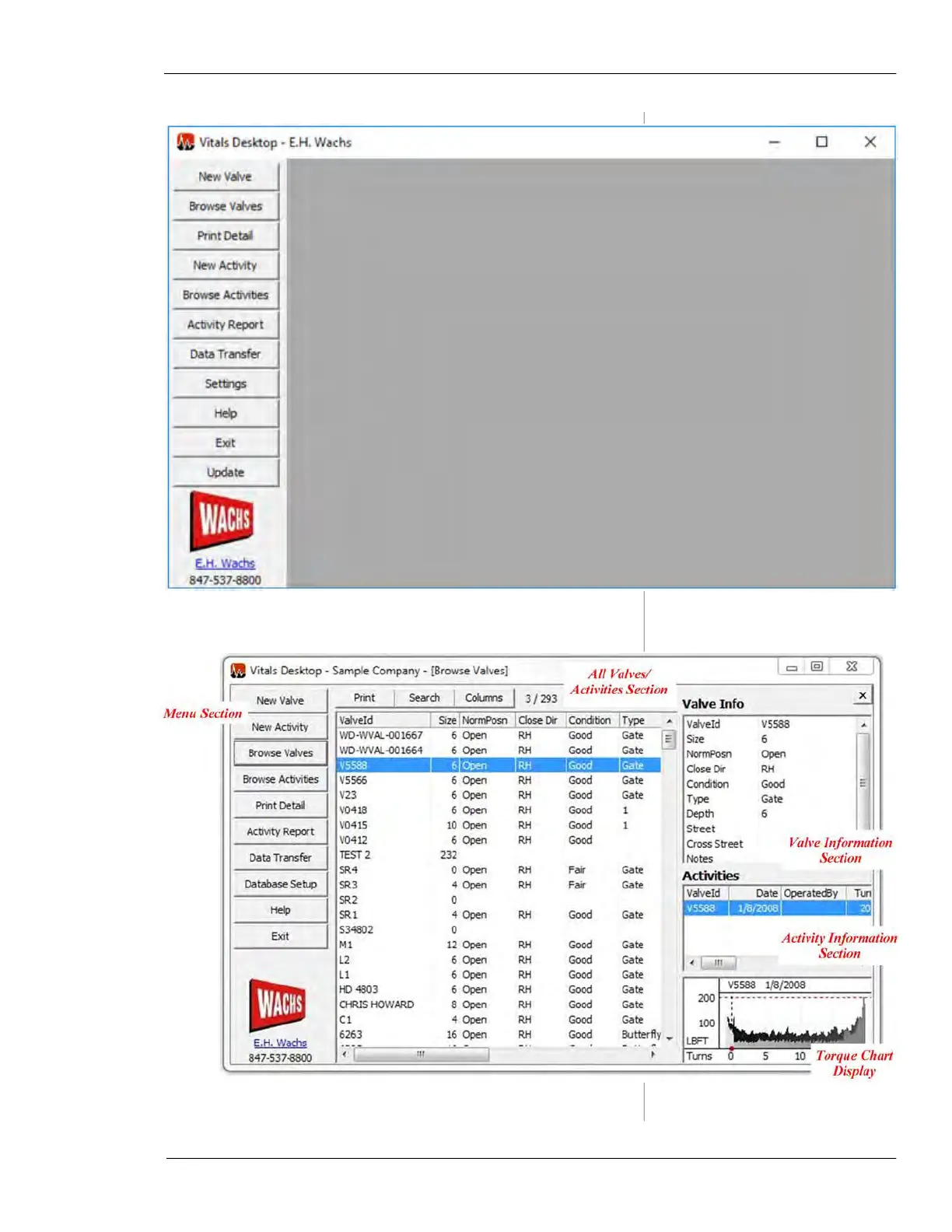Click the torque chart display
952x1232 pixels.
[778, 1020]
